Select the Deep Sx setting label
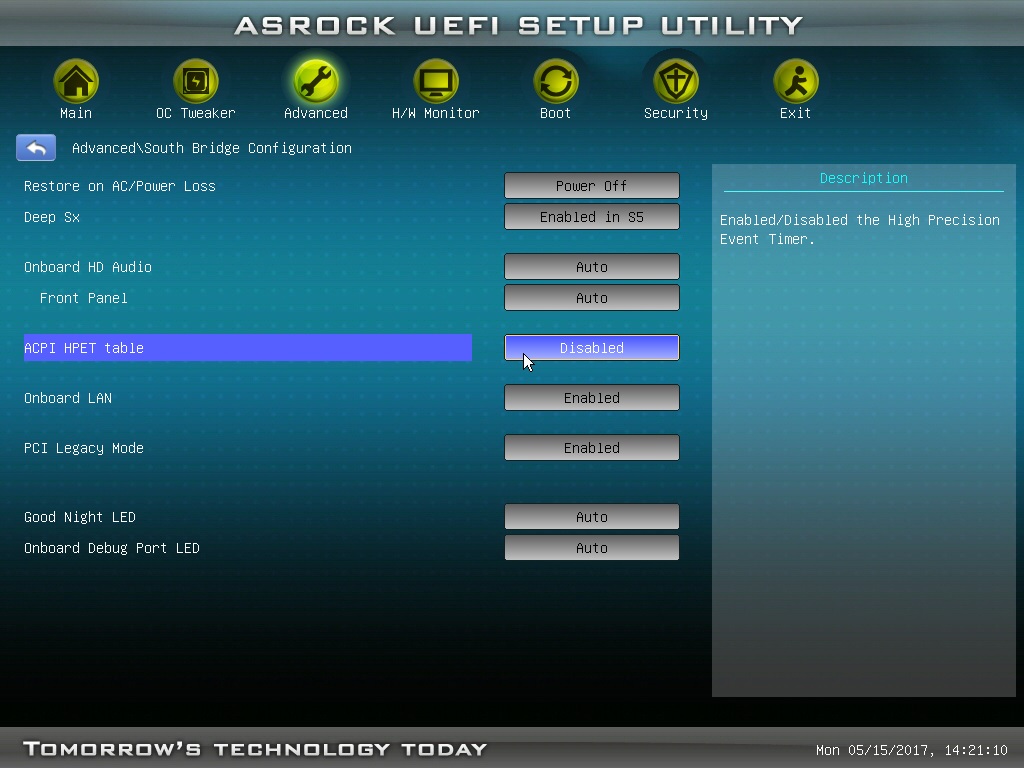 tap(52, 217)
